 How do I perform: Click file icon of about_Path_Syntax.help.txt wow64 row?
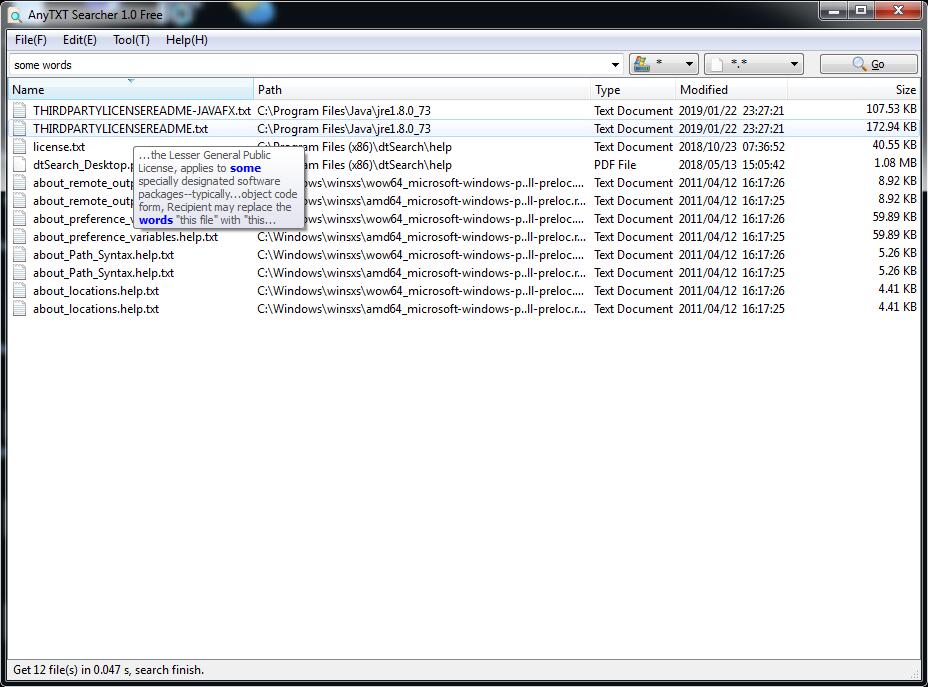(x=20, y=255)
